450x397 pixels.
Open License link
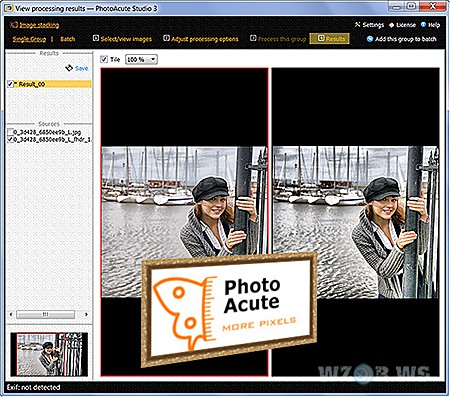(406, 25)
